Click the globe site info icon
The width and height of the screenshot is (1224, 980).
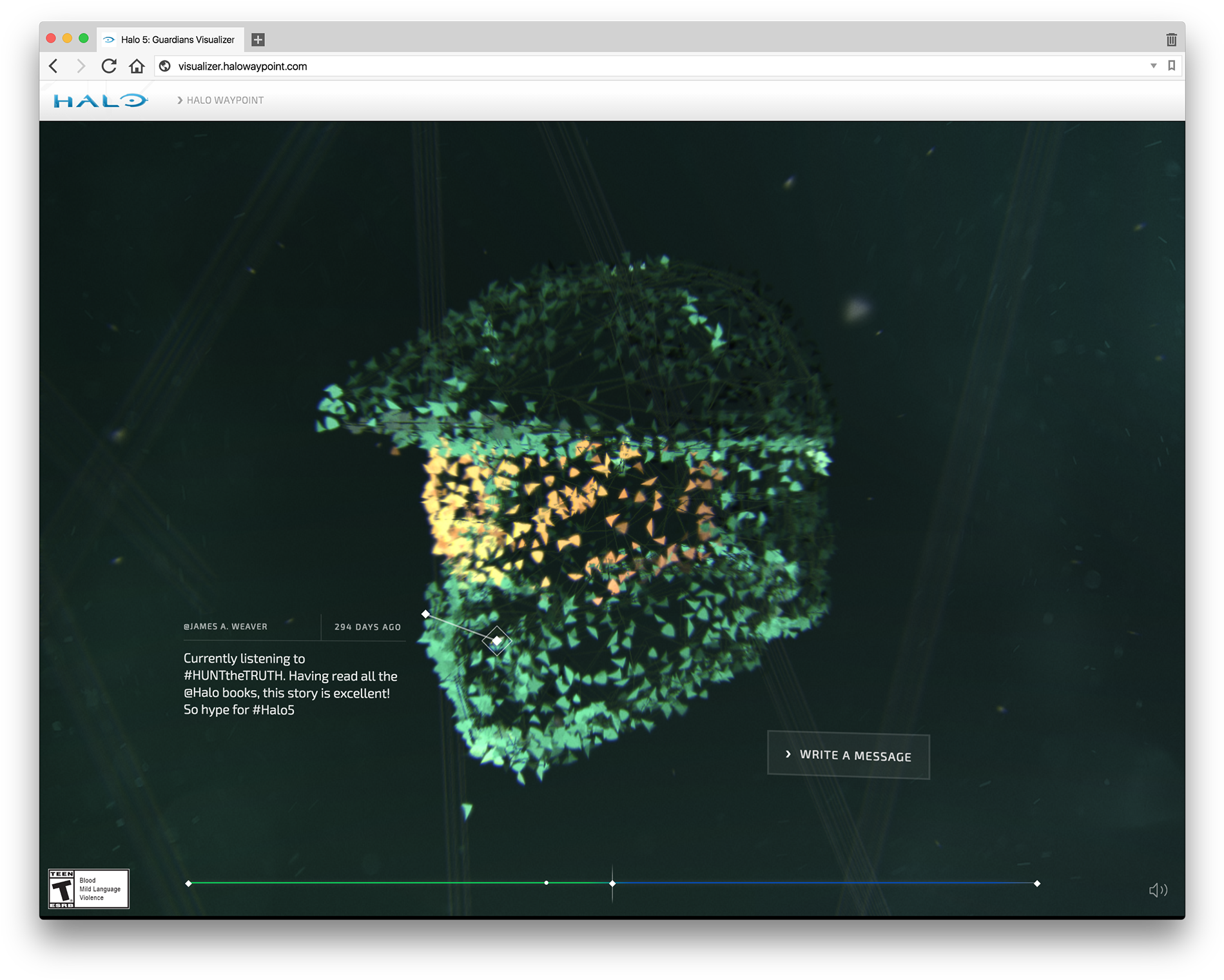pos(165,66)
